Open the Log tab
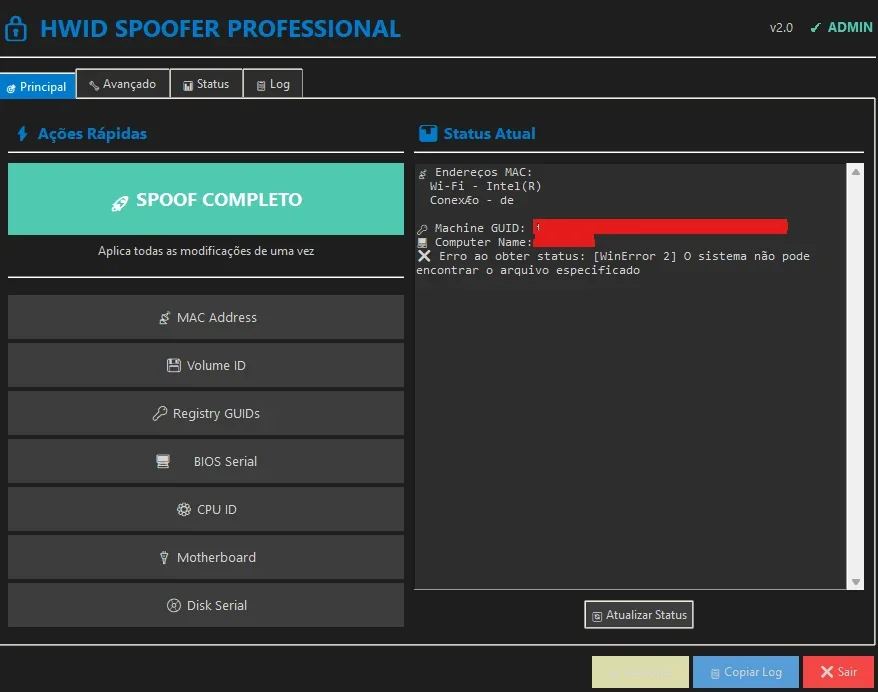 [x=273, y=84]
